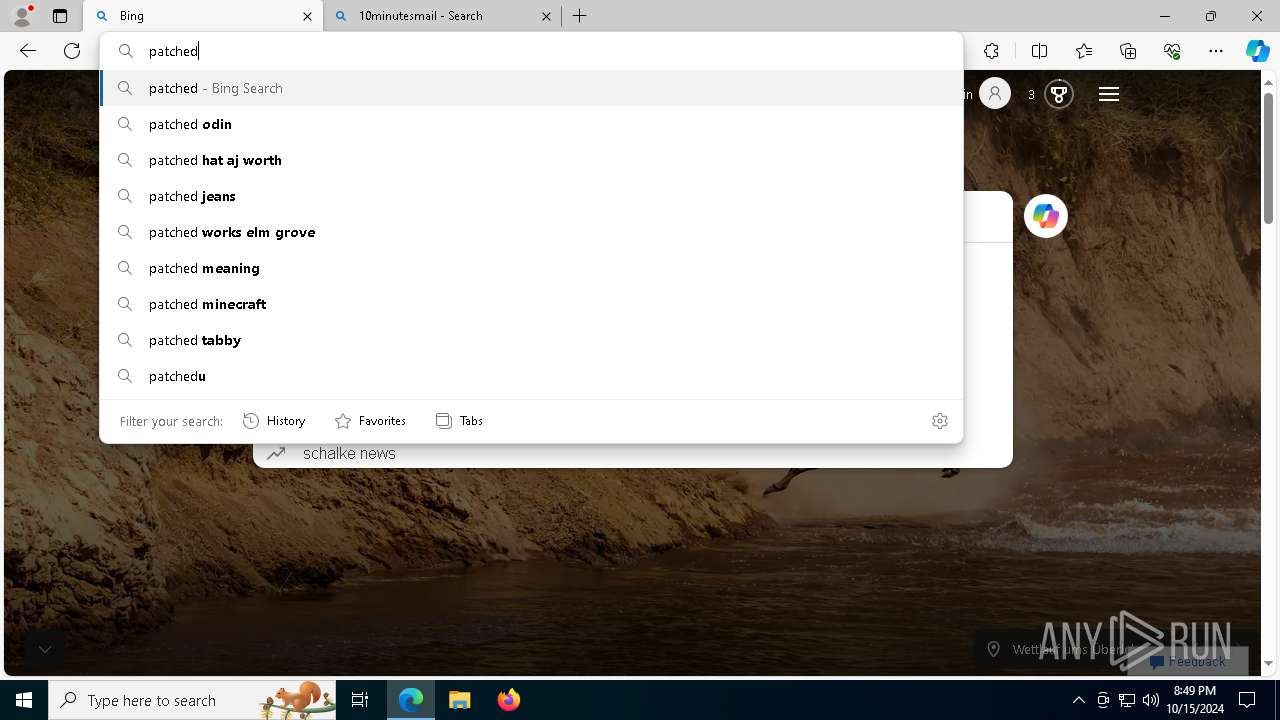This screenshot has width=1280, height=720.
Task: Switch to the 10minutesmail - Search tab
Action: [441, 16]
